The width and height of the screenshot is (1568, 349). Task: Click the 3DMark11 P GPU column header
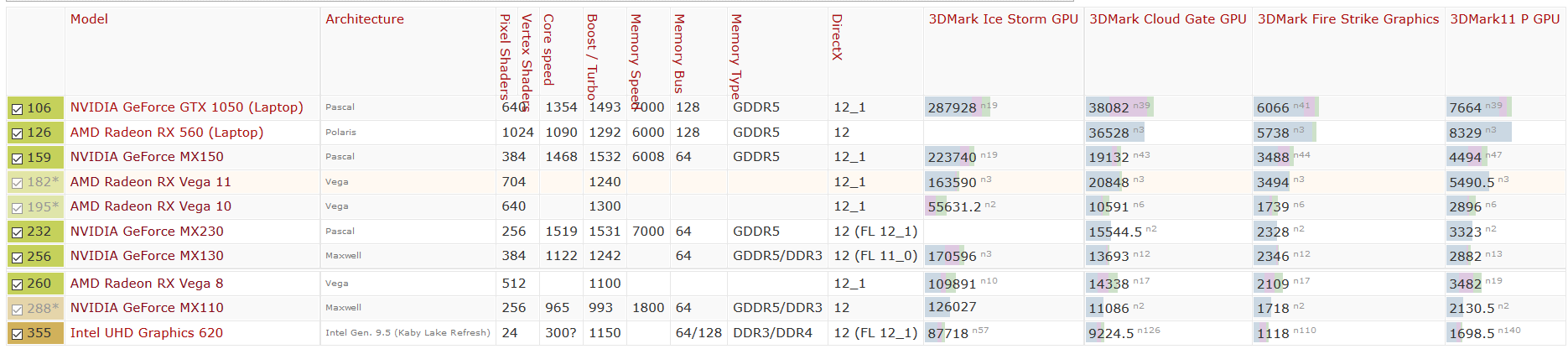pyautogui.click(x=1504, y=19)
